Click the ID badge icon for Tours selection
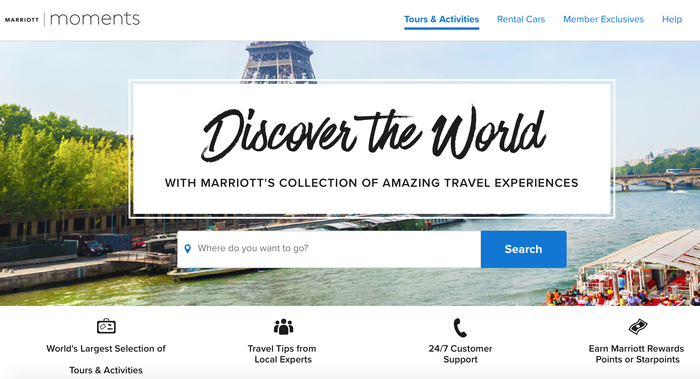Image resolution: width=700 pixels, height=379 pixels. point(106,326)
